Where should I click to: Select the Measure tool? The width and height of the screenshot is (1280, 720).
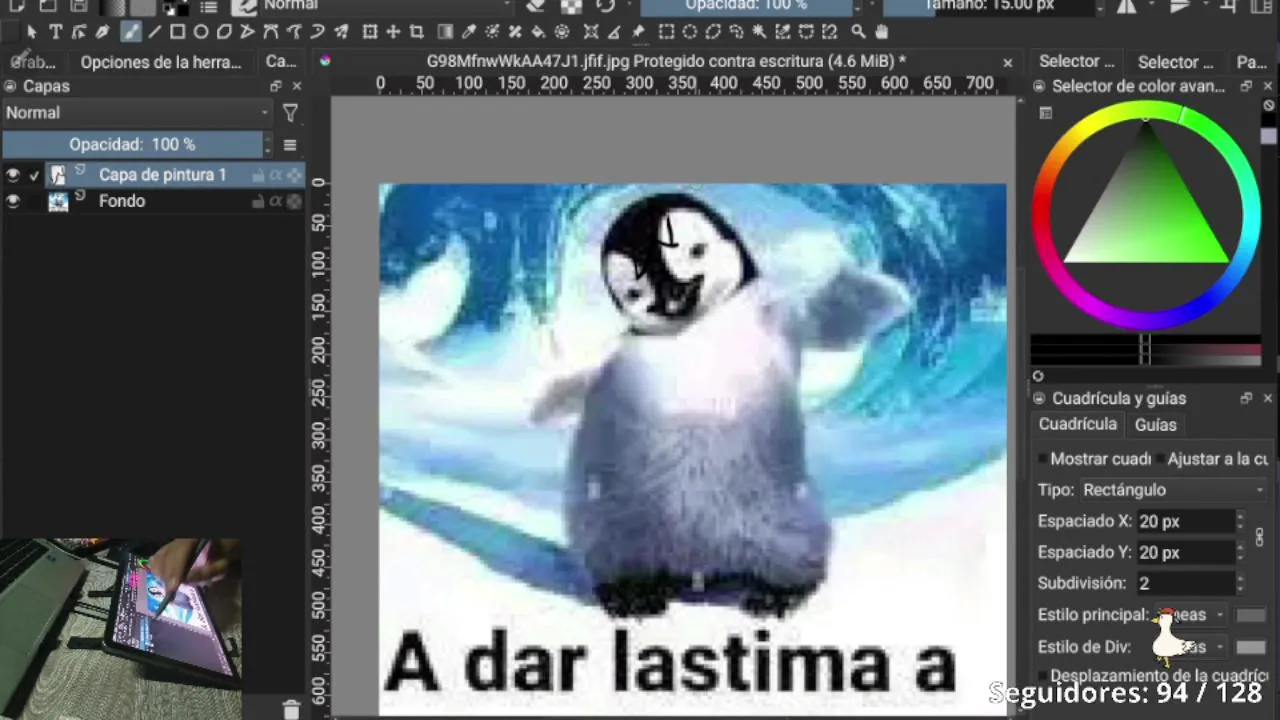tap(614, 32)
